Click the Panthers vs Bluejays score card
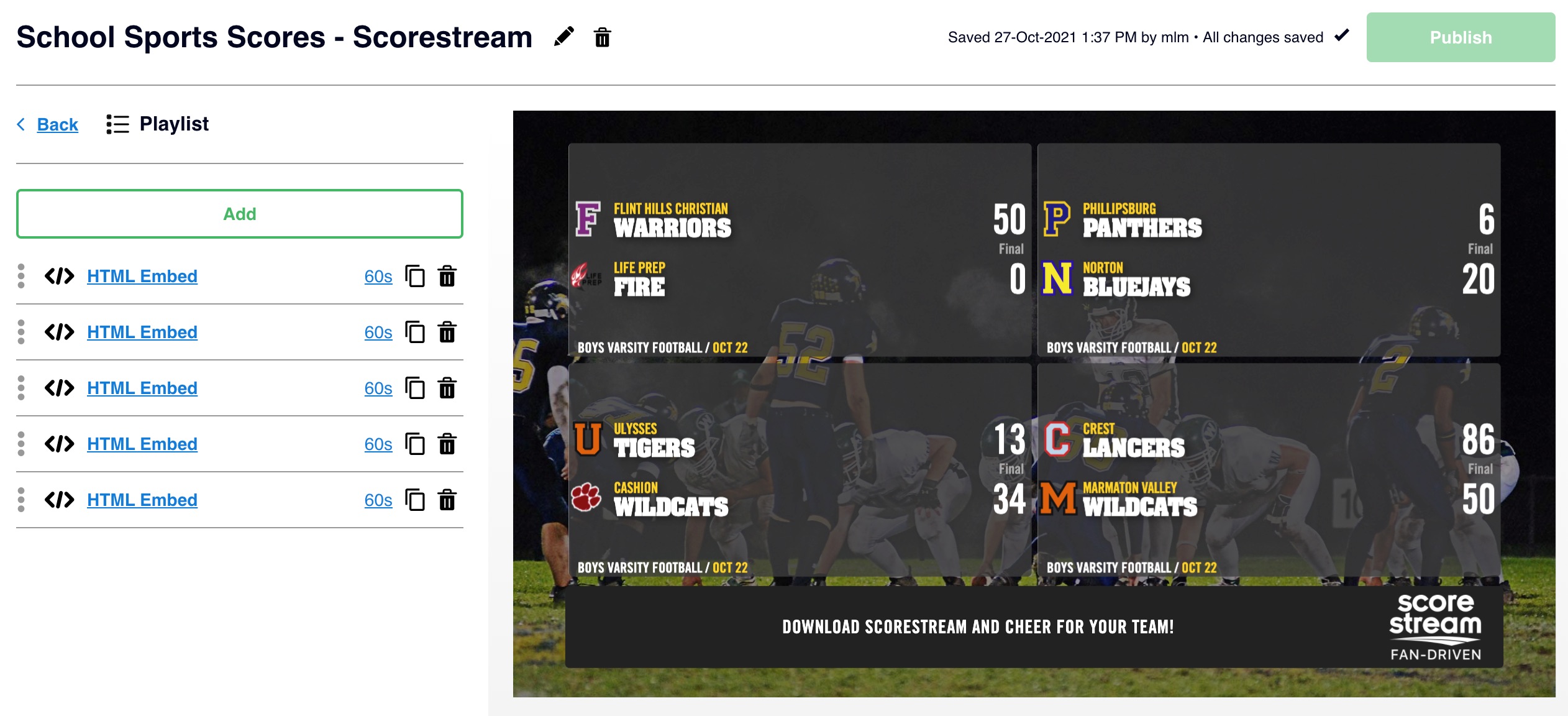Screen dimensions: 1568x716 pyautogui.click(x=1269, y=250)
